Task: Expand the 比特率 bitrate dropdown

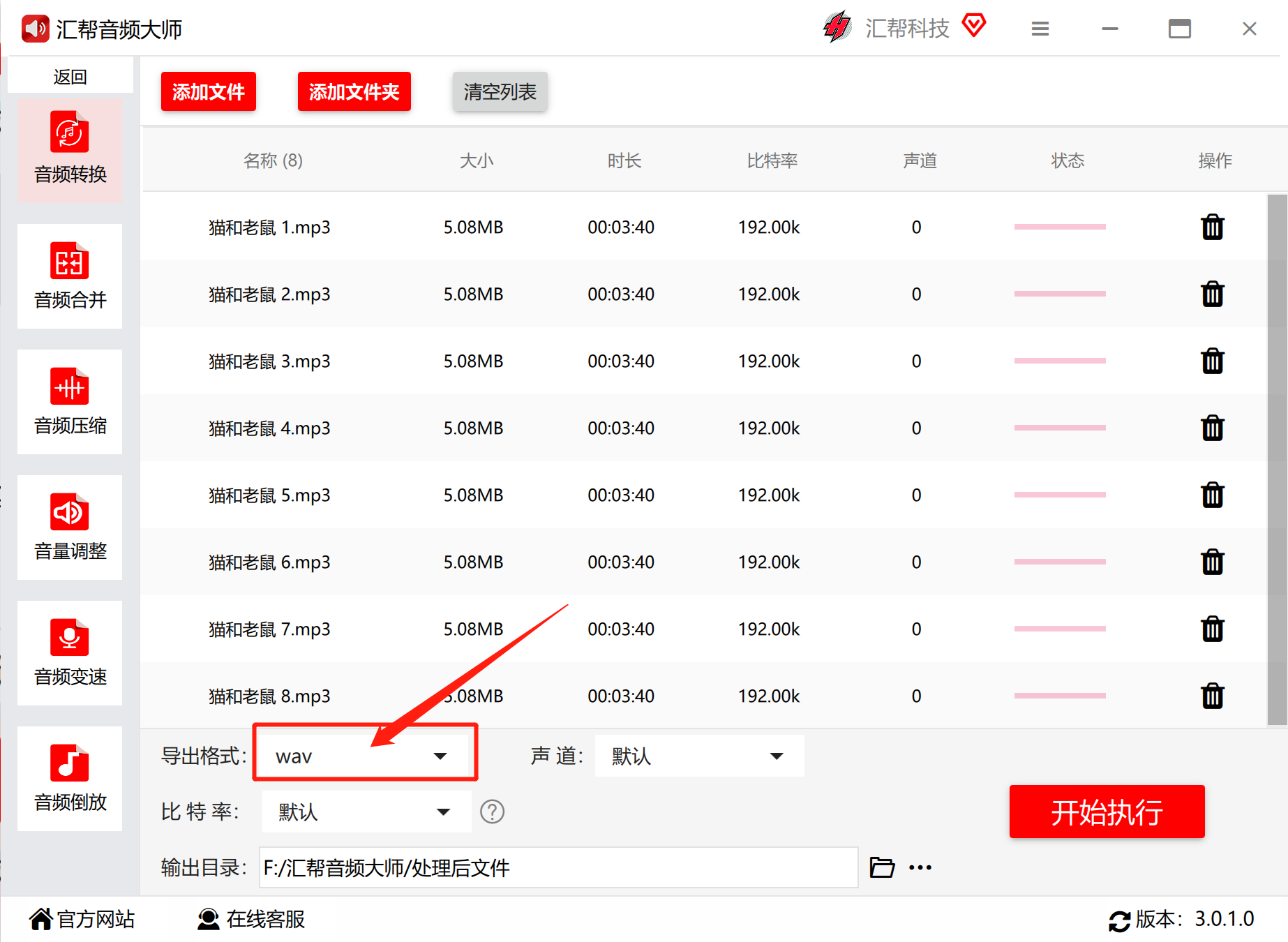Action: 366,812
